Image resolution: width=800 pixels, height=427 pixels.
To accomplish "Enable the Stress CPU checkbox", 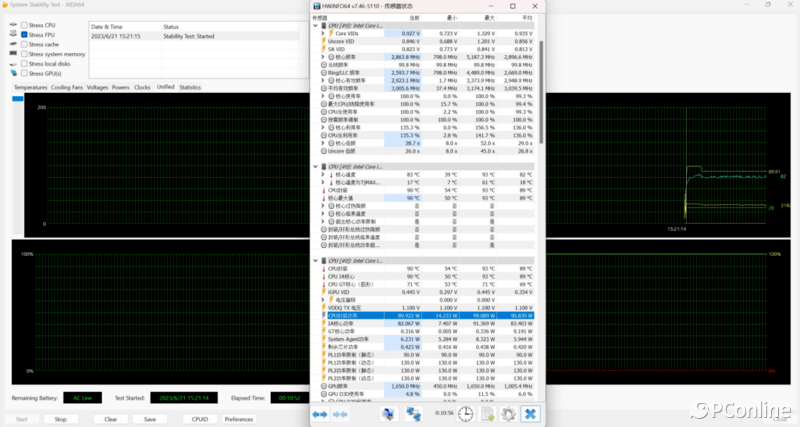I will 24,25.
